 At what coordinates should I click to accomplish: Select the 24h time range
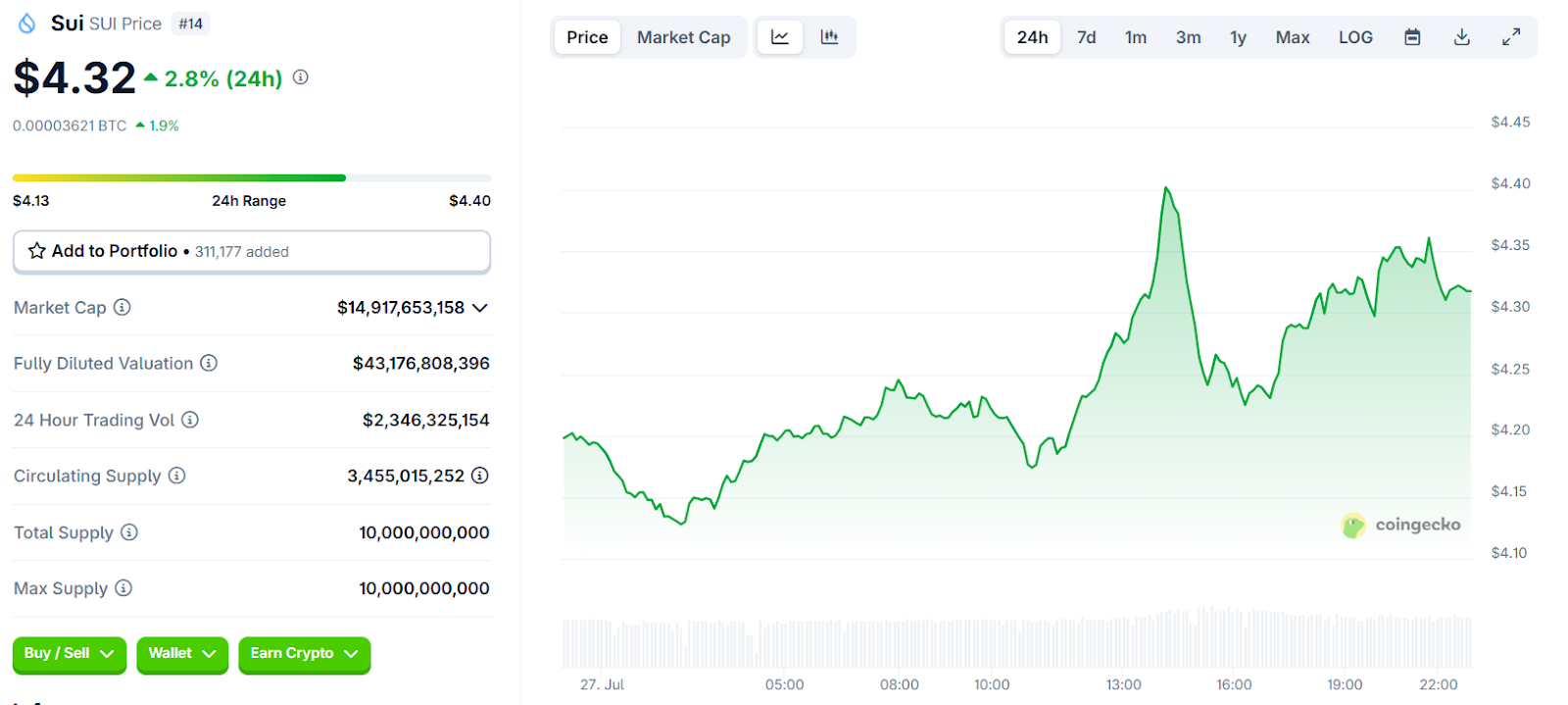point(1032,37)
